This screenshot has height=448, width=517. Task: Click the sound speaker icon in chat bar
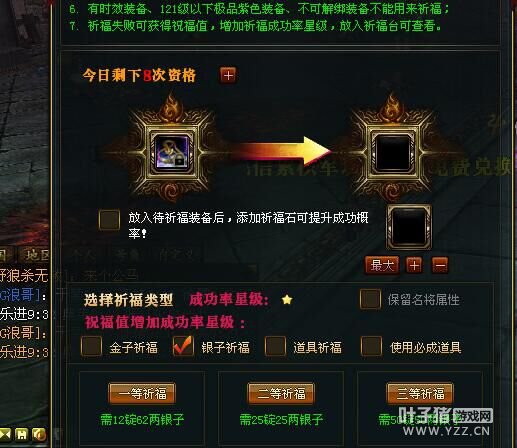(x=39, y=434)
